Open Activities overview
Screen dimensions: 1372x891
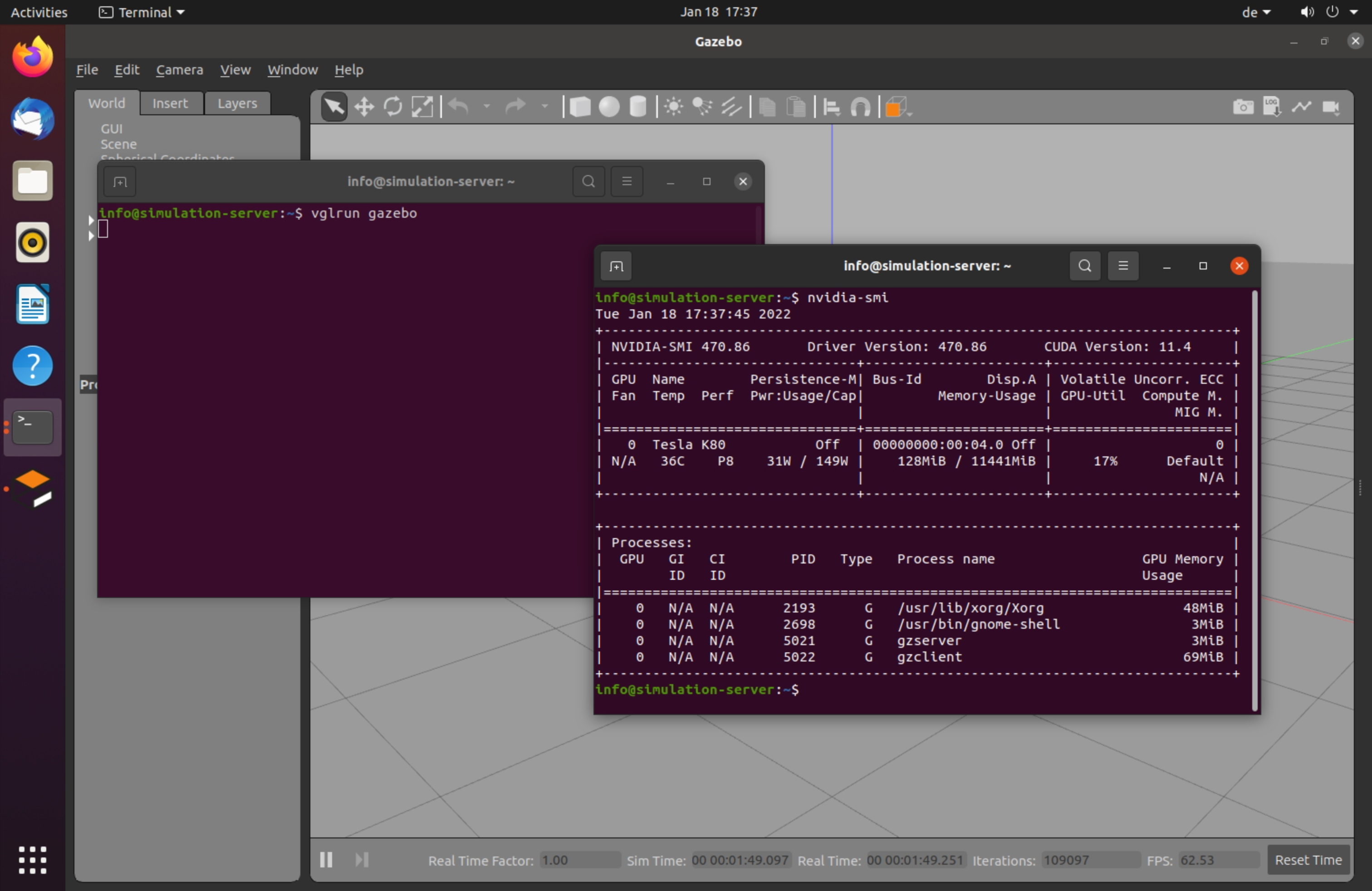39,12
